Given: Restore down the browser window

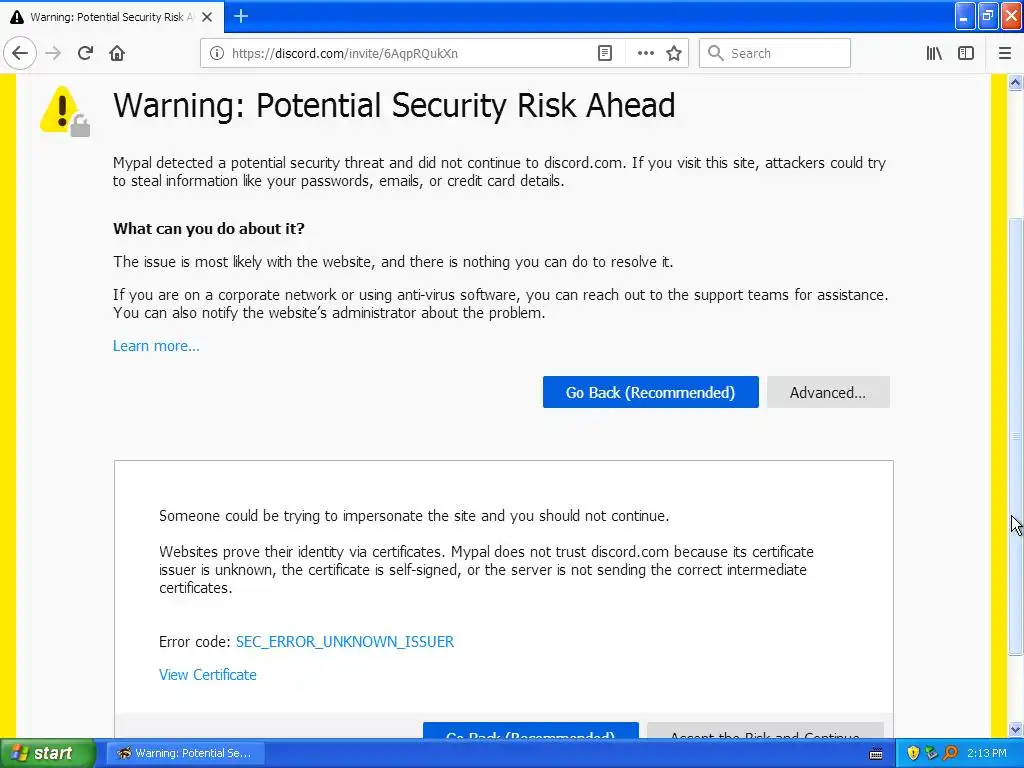Looking at the screenshot, I should (x=987, y=16).
